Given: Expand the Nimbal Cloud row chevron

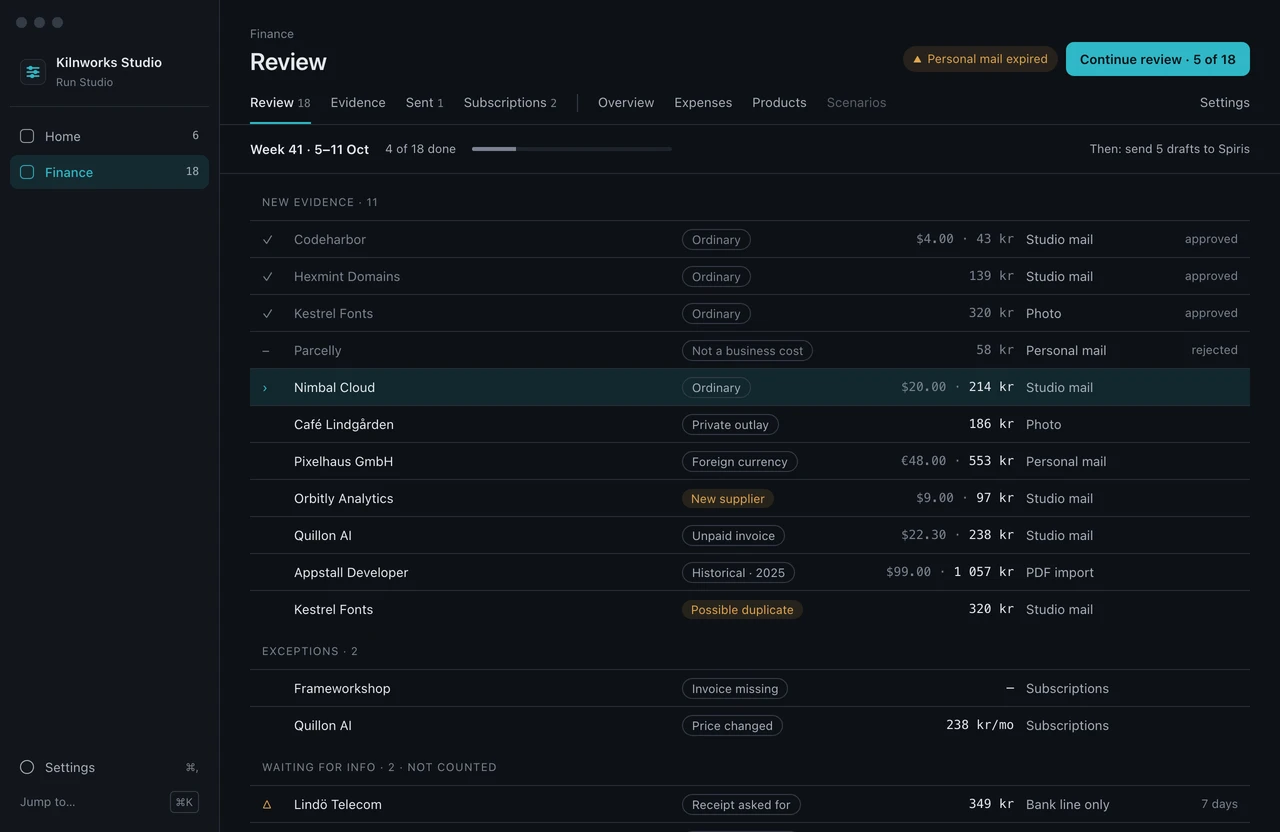Looking at the screenshot, I should point(265,388).
